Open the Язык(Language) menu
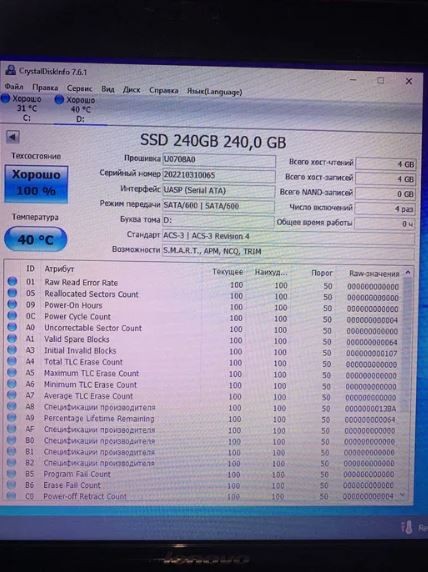 coord(215,92)
